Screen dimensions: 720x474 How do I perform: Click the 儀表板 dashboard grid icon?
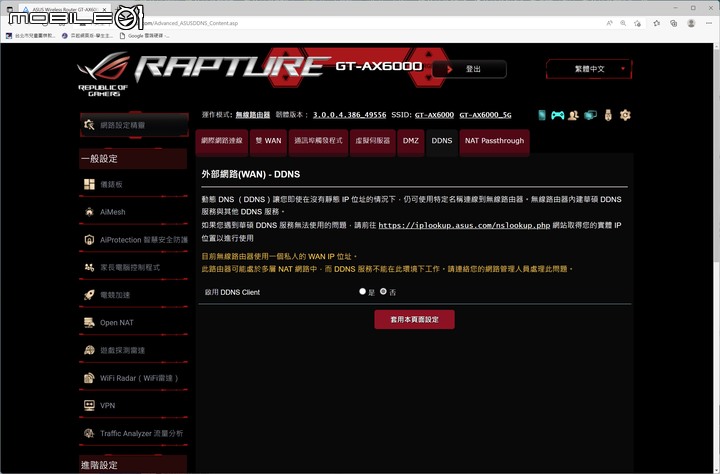tap(89, 184)
